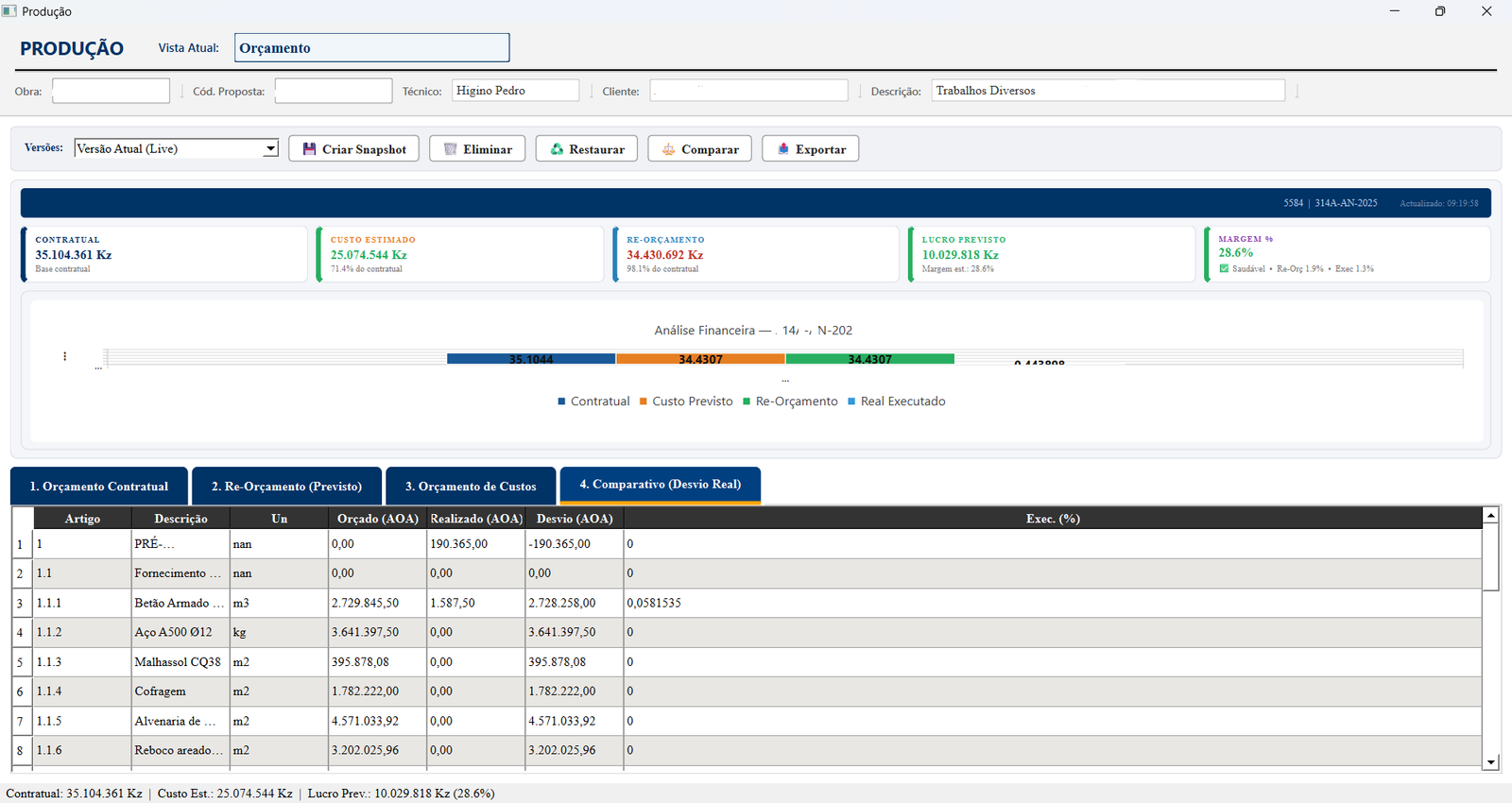The width and height of the screenshot is (1512, 803).
Task: Click the trash can icon on Eliminar
Action: click(x=450, y=149)
